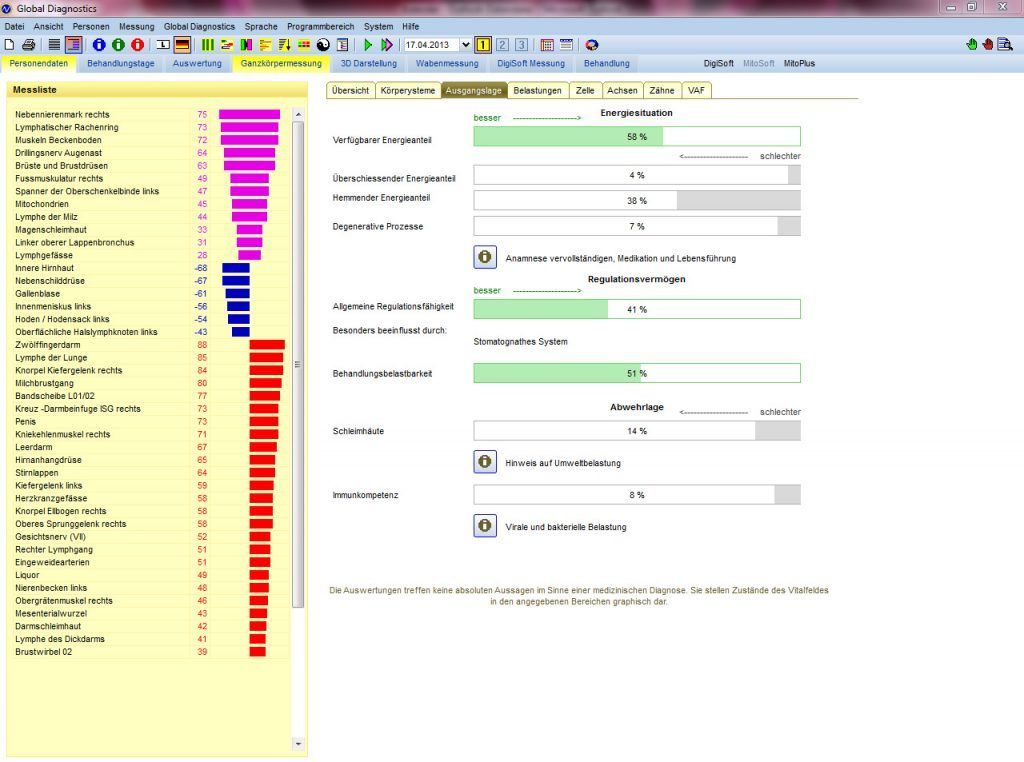Click info button beside Hinweis auf Umweltbelastung
The image size is (1024, 762).
click(485, 462)
